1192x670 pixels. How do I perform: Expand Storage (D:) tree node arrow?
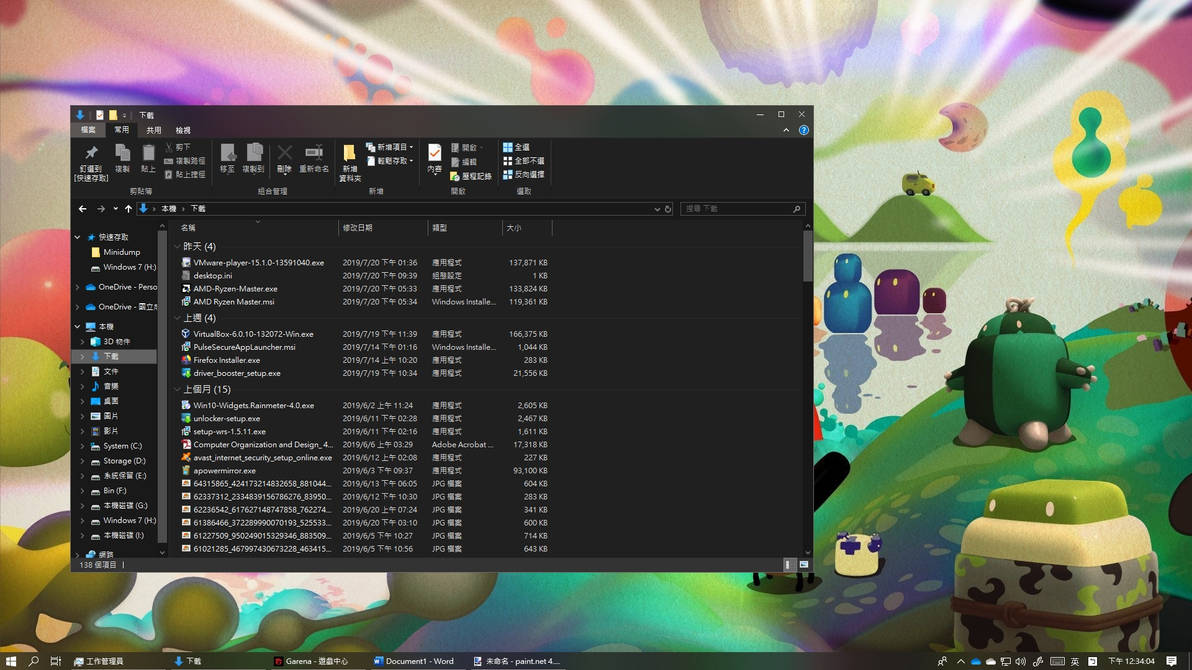coord(83,461)
